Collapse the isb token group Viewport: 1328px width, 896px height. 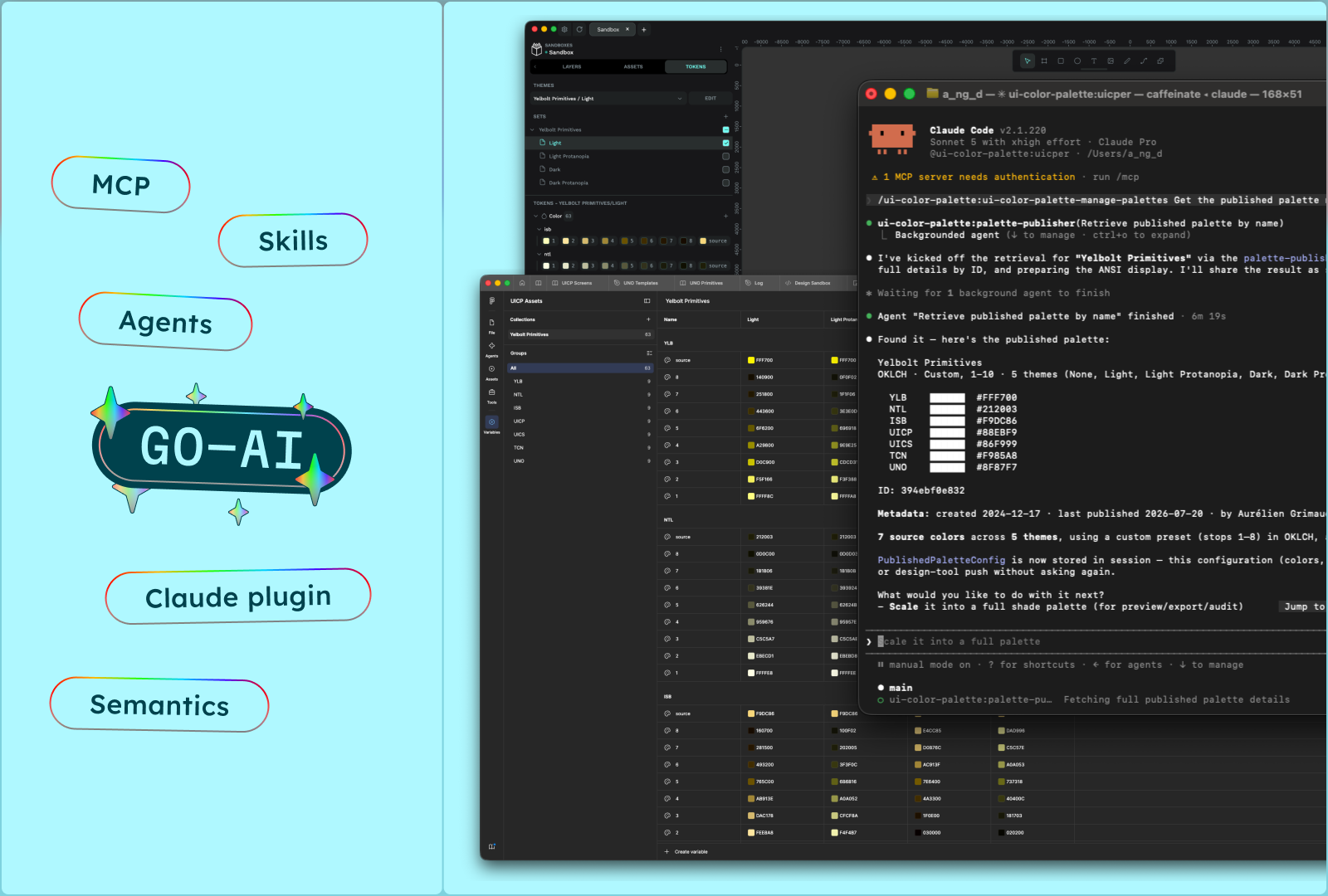click(x=539, y=229)
